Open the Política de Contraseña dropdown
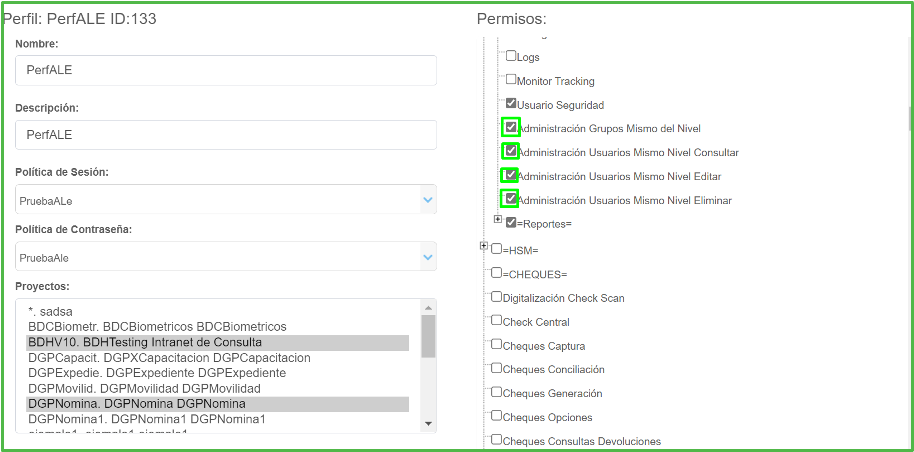The height and width of the screenshot is (452, 914). [x=226, y=257]
